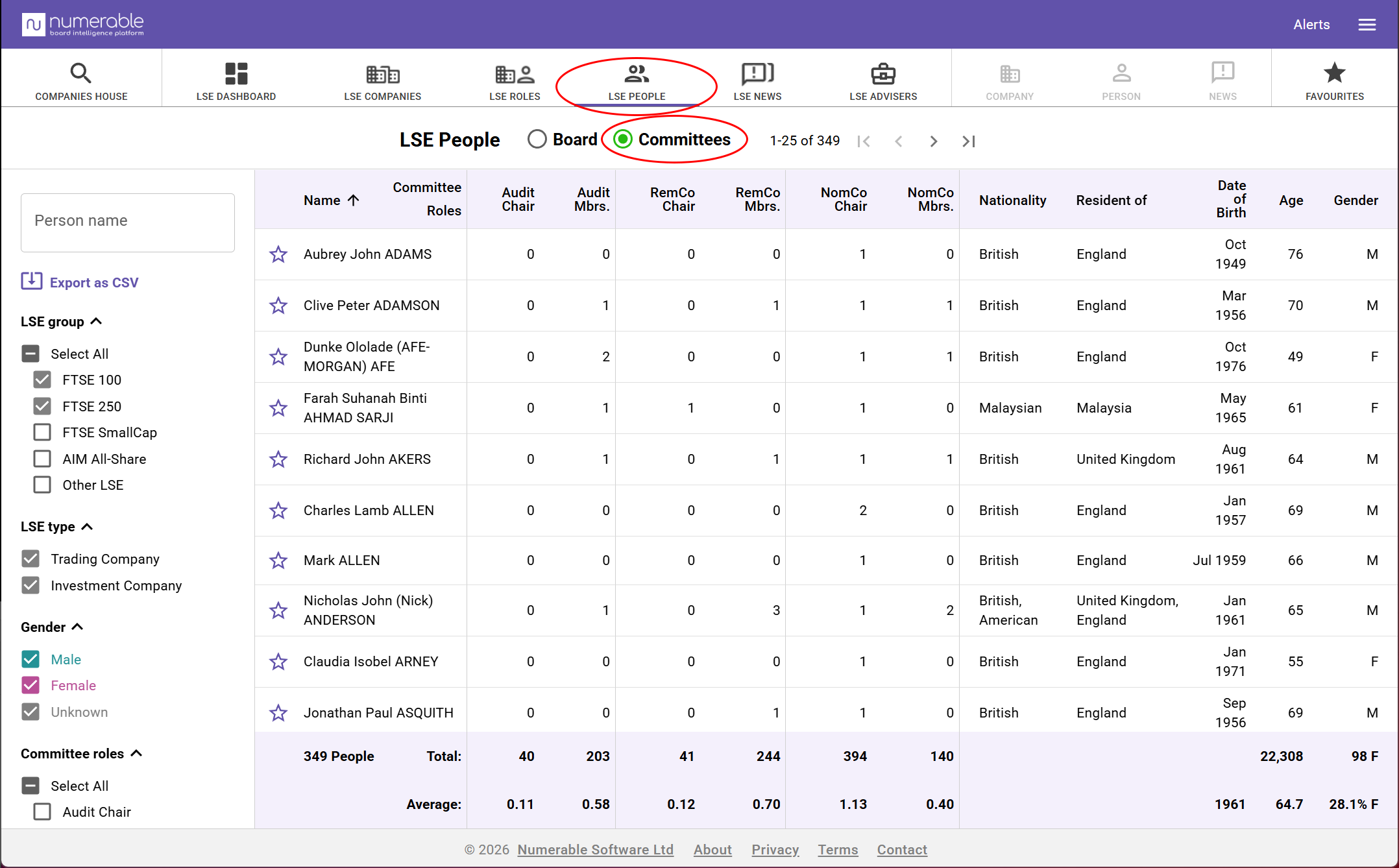Collapse the LSE group section

click(97, 322)
